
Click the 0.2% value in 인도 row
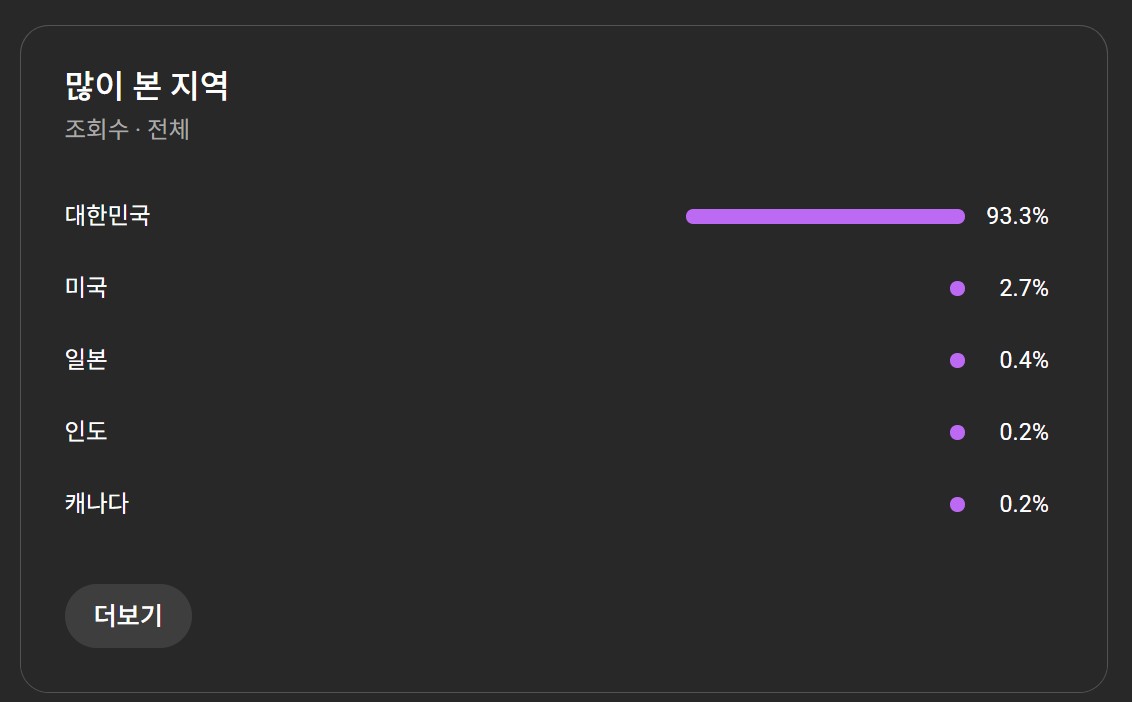pyautogui.click(x=1024, y=433)
